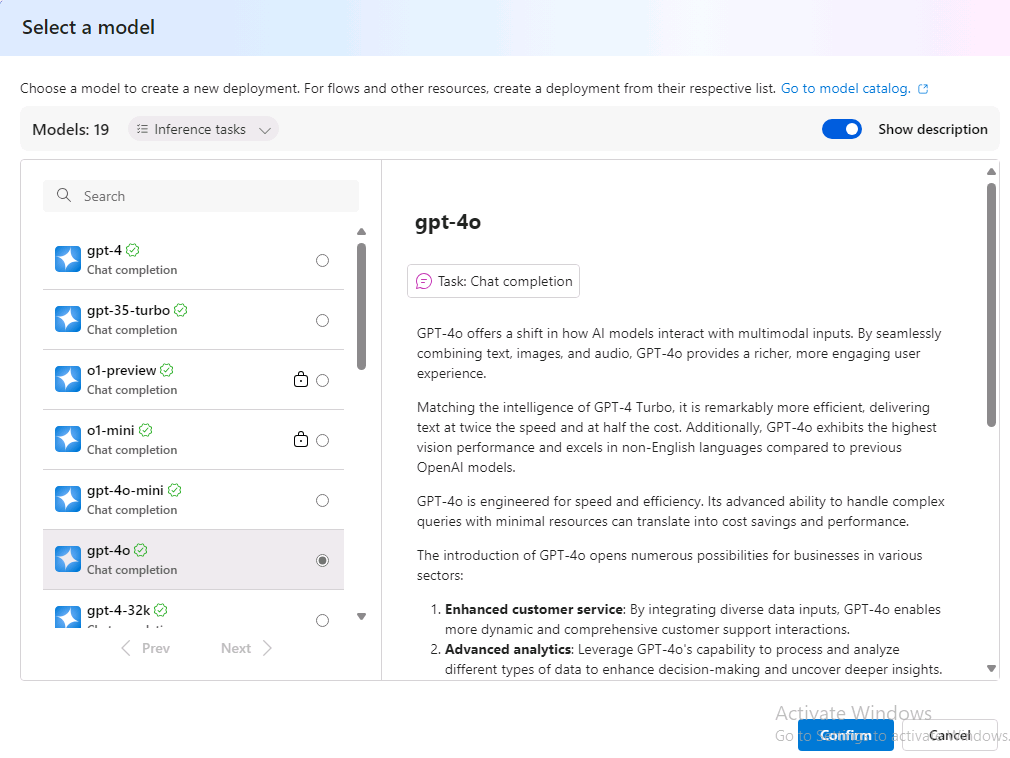Click the gpt-4o-mini model name
1010x758 pixels.
[125, 490]
